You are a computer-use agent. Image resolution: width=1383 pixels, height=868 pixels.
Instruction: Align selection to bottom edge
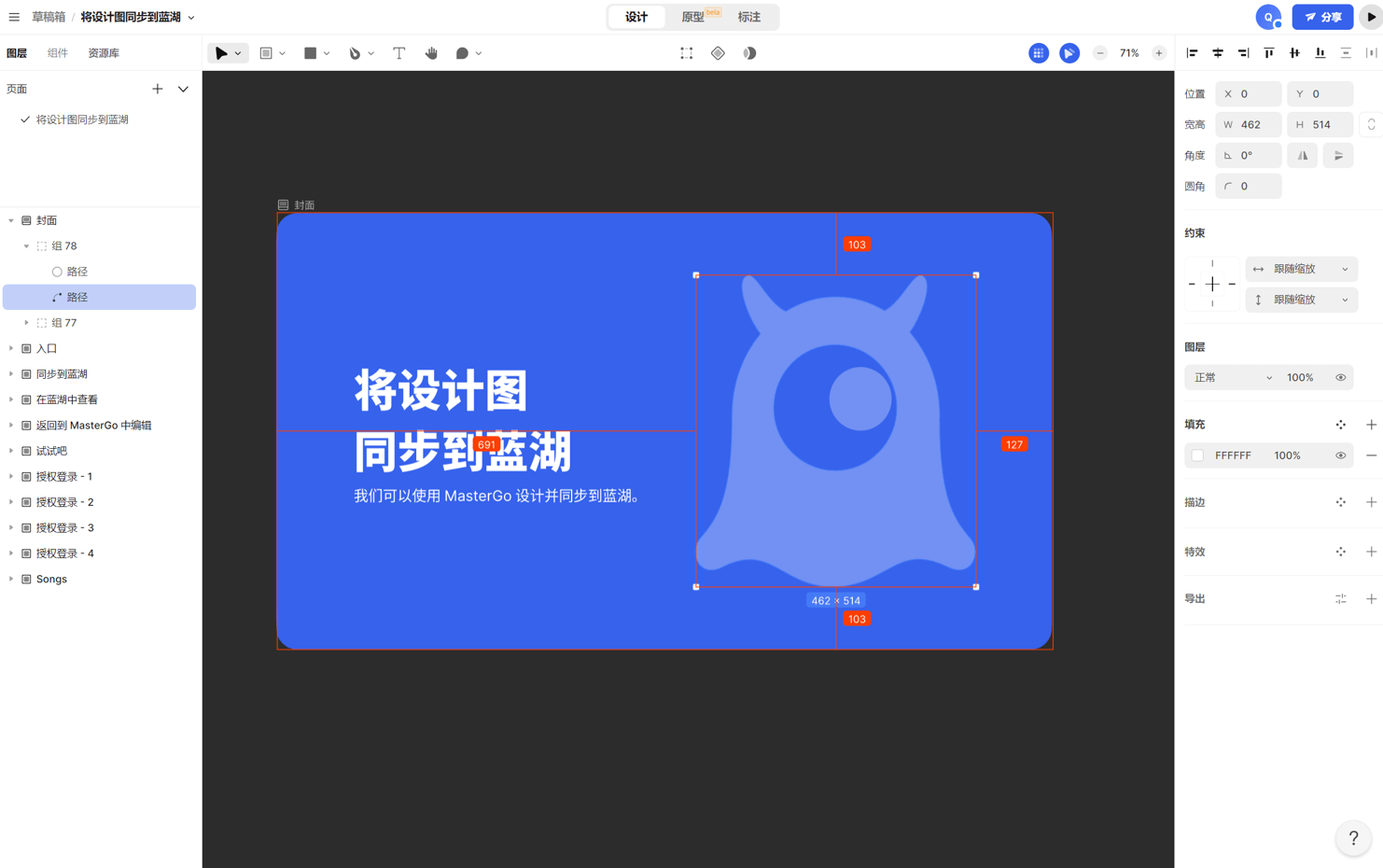click(x=1320, y=53)
